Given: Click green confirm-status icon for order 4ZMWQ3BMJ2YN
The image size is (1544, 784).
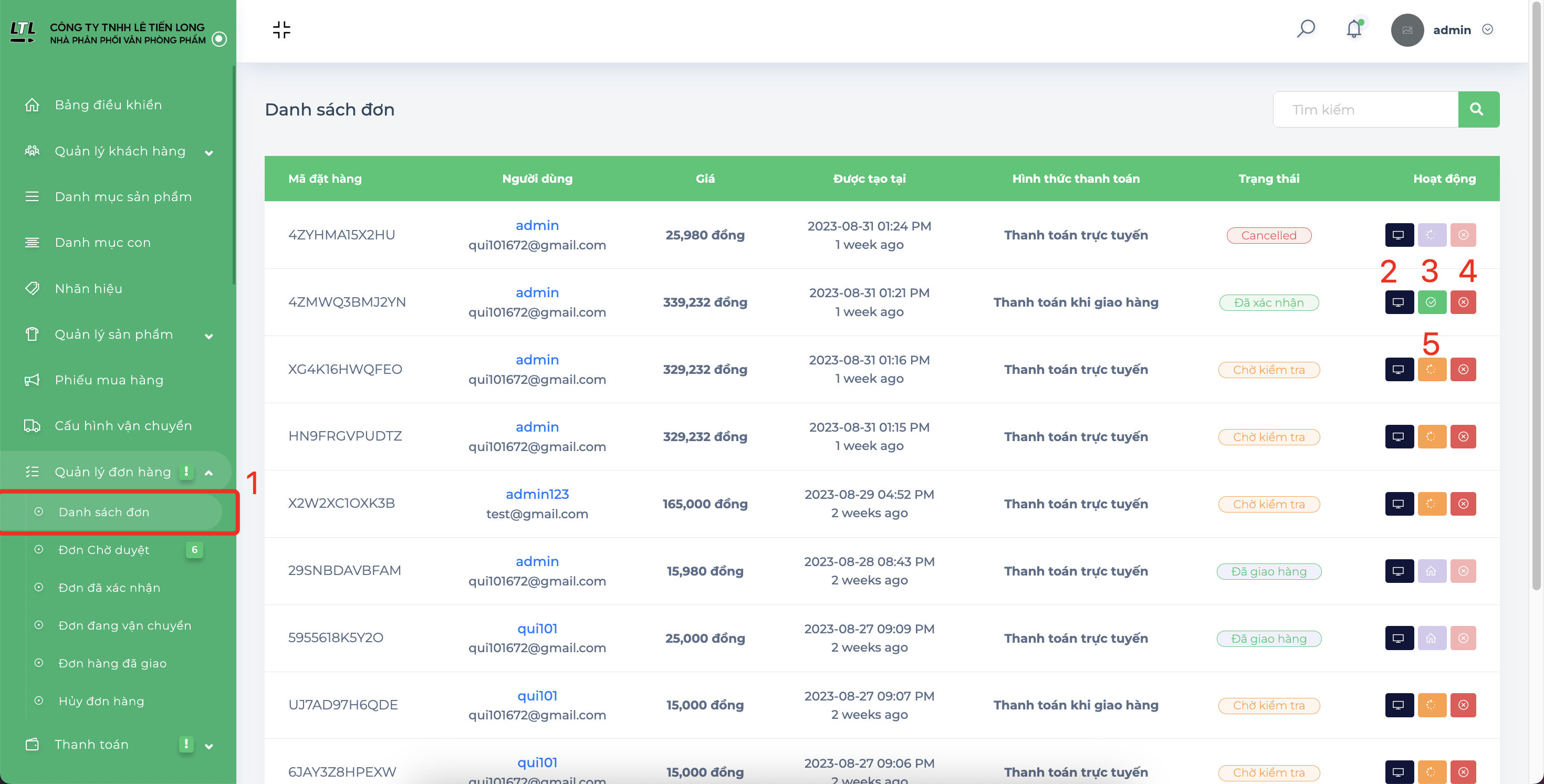Looking at the screenshot, I should (1431, 302).
